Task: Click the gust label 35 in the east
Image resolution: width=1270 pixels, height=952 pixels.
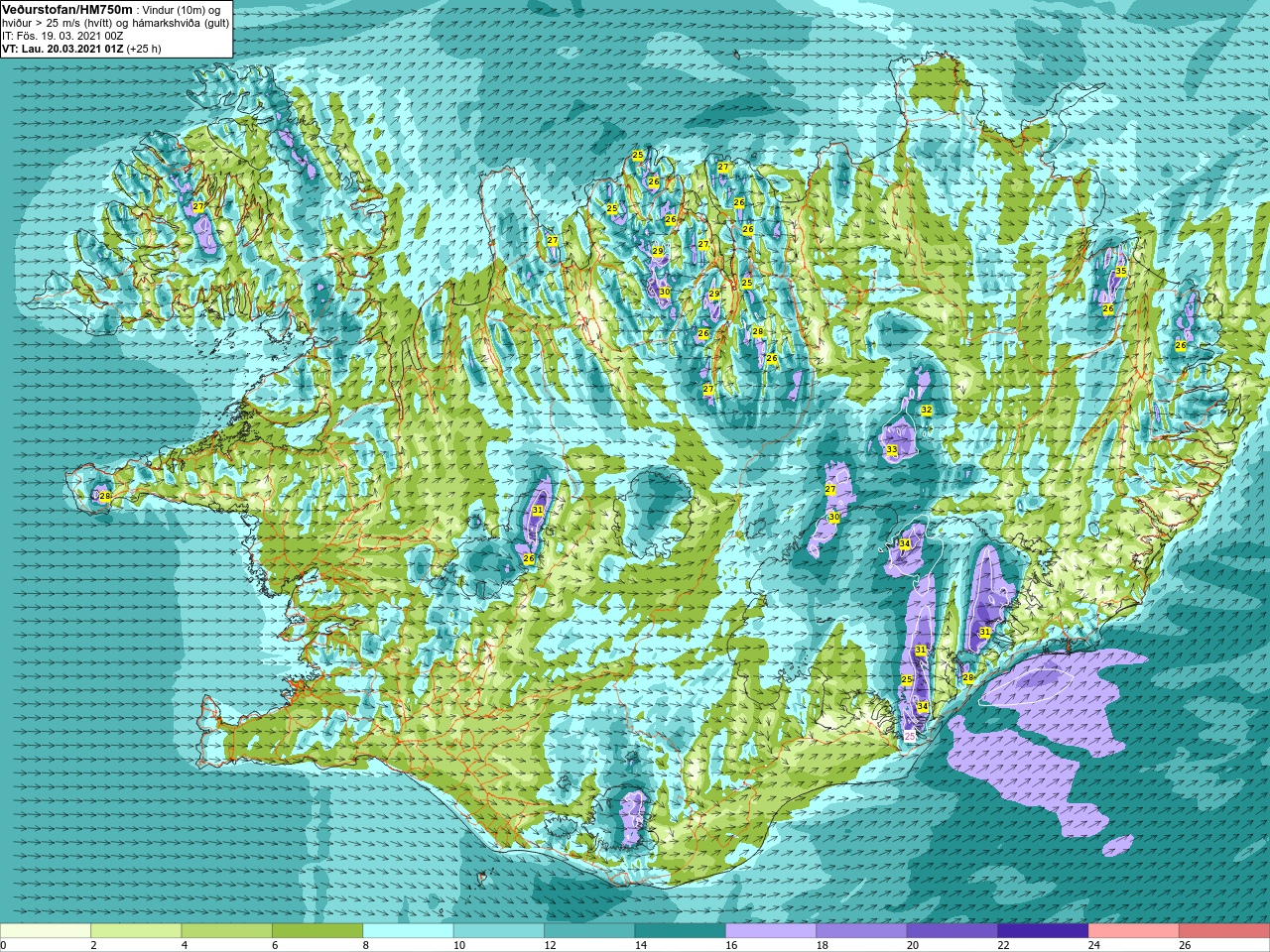Action: tap(1120, 271)
